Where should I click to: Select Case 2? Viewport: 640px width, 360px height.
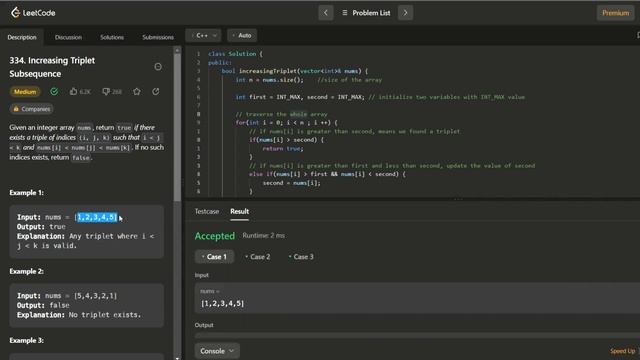tap(258, 257)
